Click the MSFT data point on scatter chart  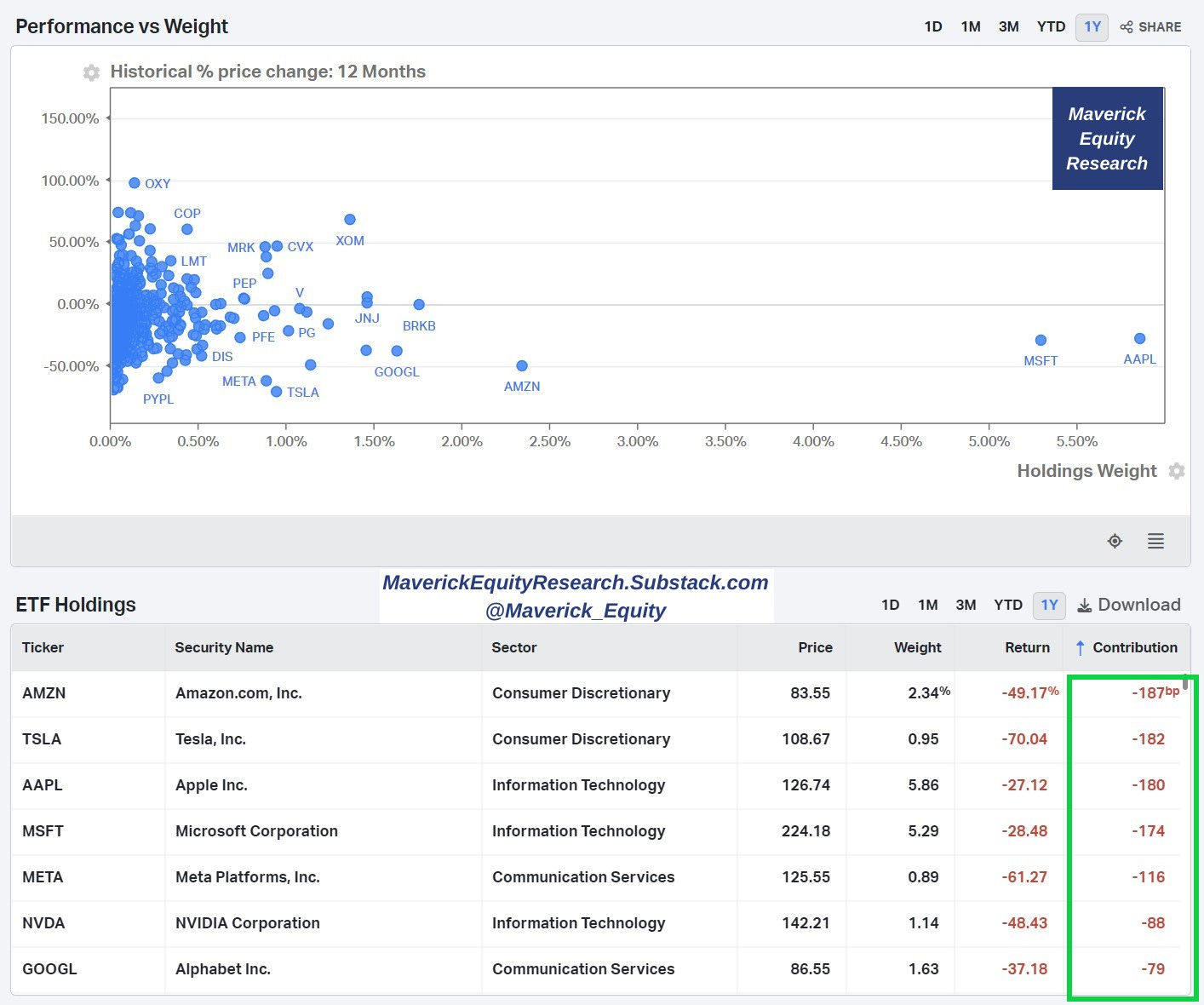pyautogui.click(x=1041, y=340)
